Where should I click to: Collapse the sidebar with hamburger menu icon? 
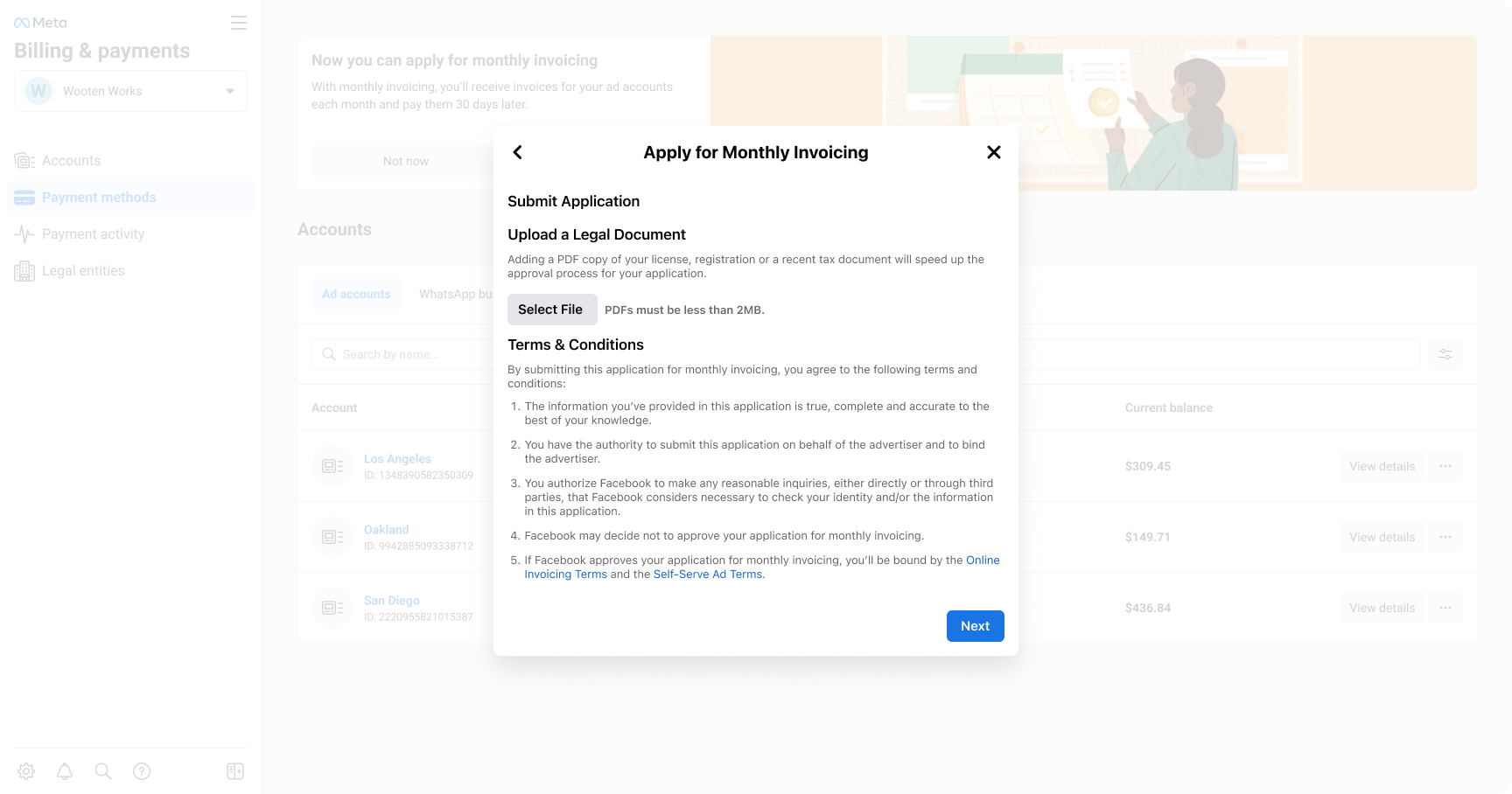pos(239,23)
